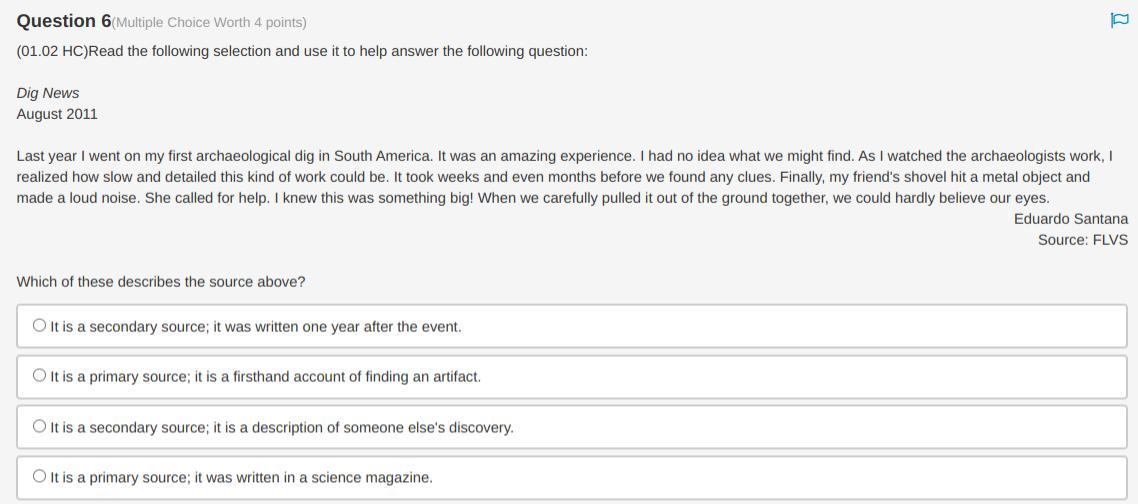This screenshot has width=1138, height=504.
Task: Click the 'Source: FLVS' attribution
Action: point(1082,240)
